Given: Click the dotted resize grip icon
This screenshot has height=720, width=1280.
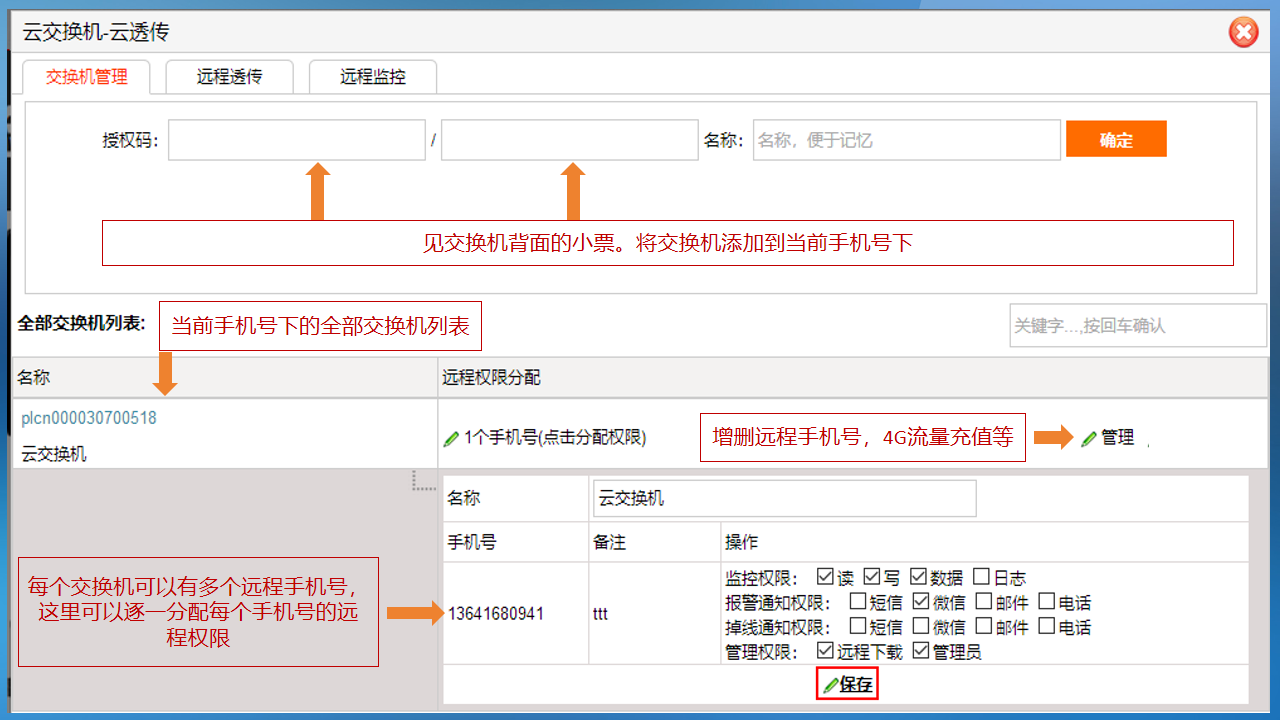Looking at the screenshot, I should 424,481.
